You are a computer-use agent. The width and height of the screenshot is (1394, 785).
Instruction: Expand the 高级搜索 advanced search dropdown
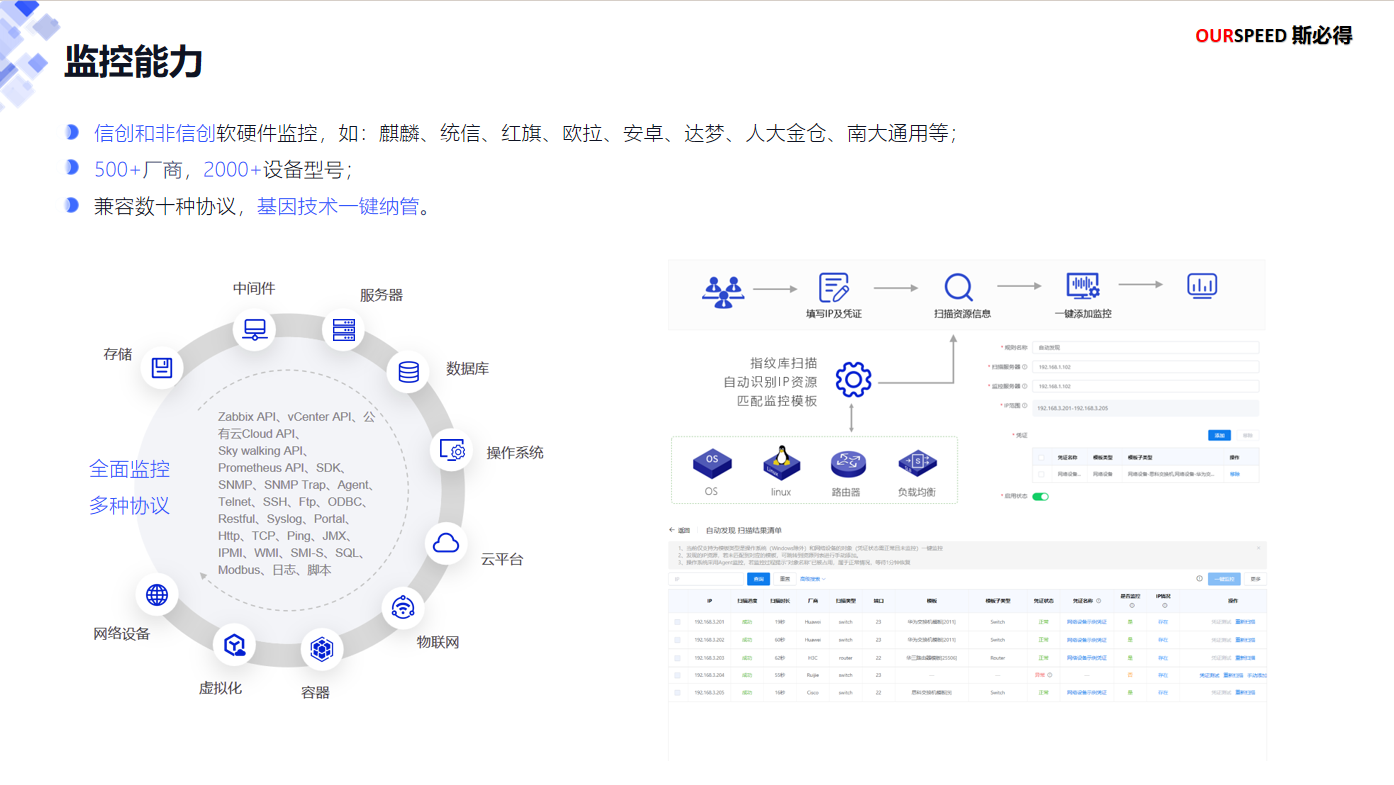(812, 579)
